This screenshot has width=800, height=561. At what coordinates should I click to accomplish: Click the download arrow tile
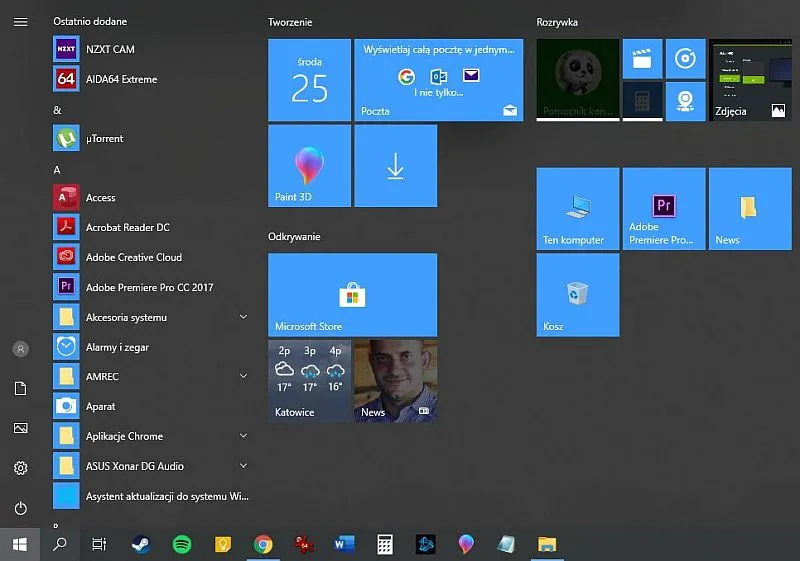coord(395,166)
